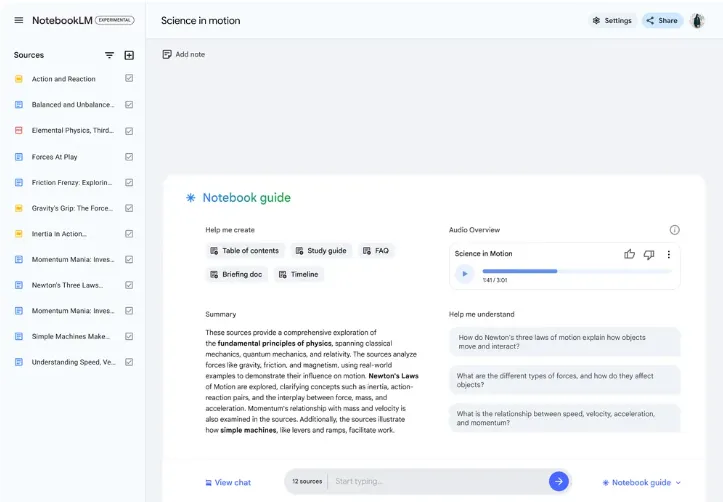
Task: Open audio overview more options menu
Action: pyautogui.click(x=669, y=254)
